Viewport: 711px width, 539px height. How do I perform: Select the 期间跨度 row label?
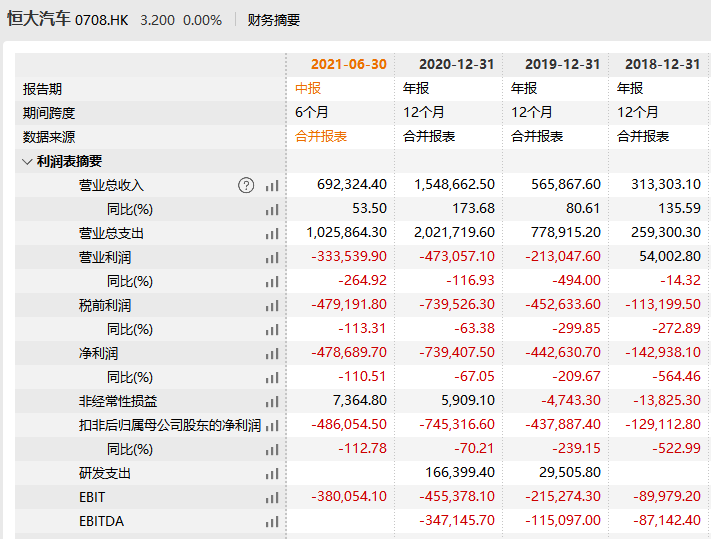(x=49, y=113)
